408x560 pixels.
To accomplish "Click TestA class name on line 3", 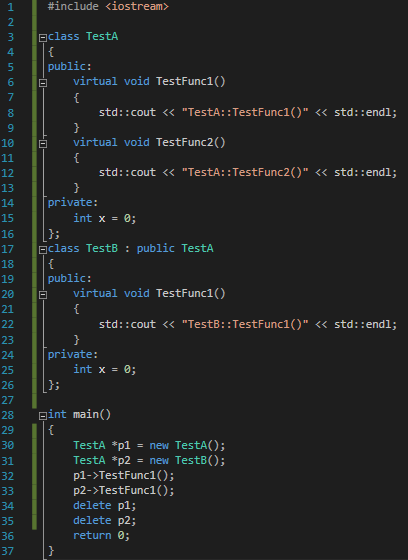I will 102,36.
